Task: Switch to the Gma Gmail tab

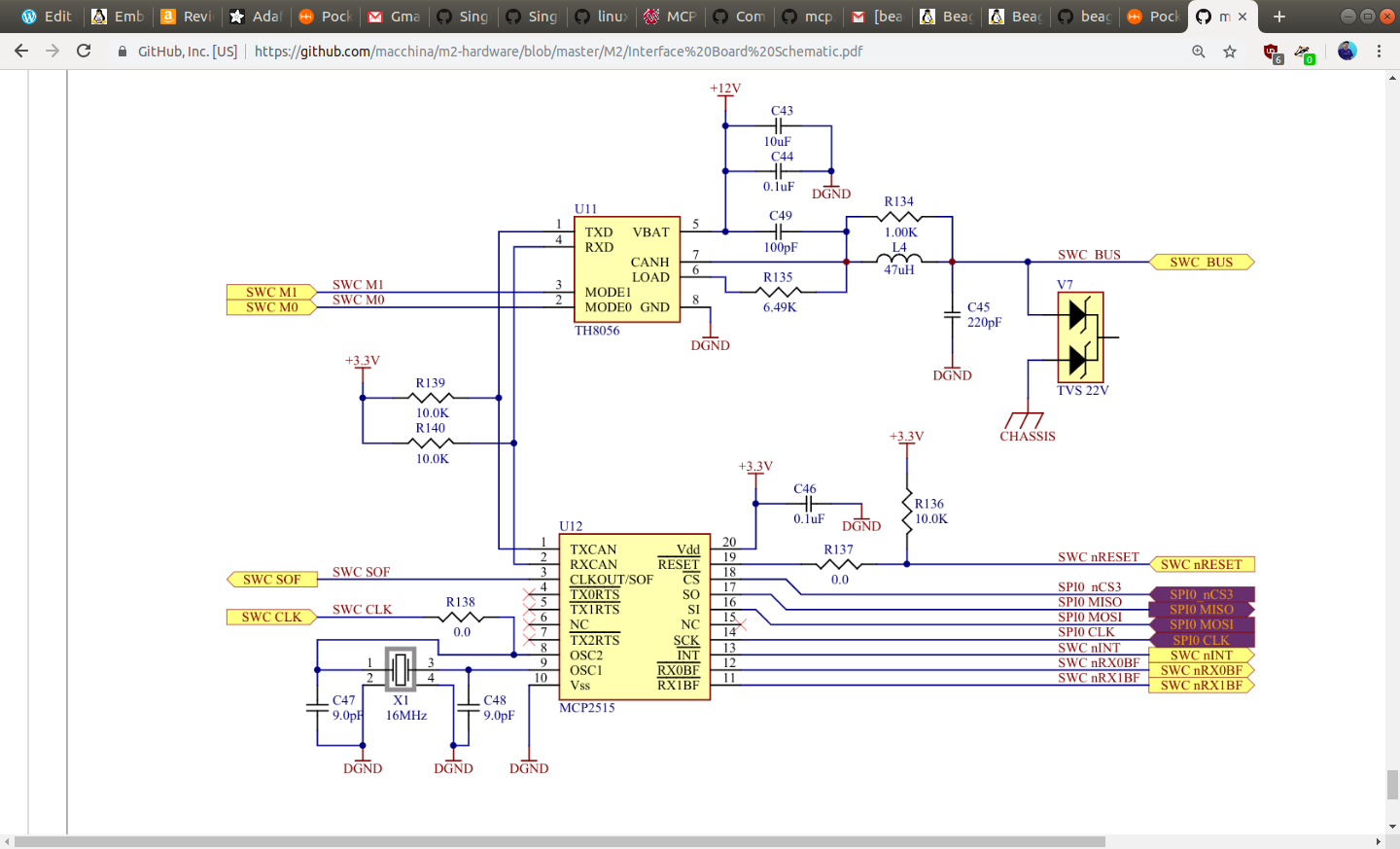Action: tap(394, 17)
